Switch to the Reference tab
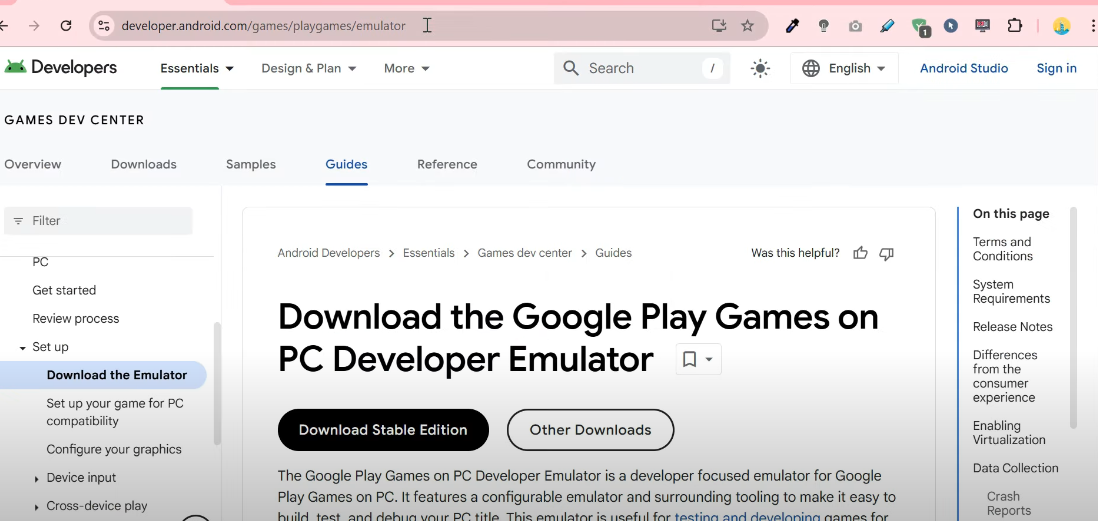The height and width of the screenshot is (521, 1098). point(447,164)
